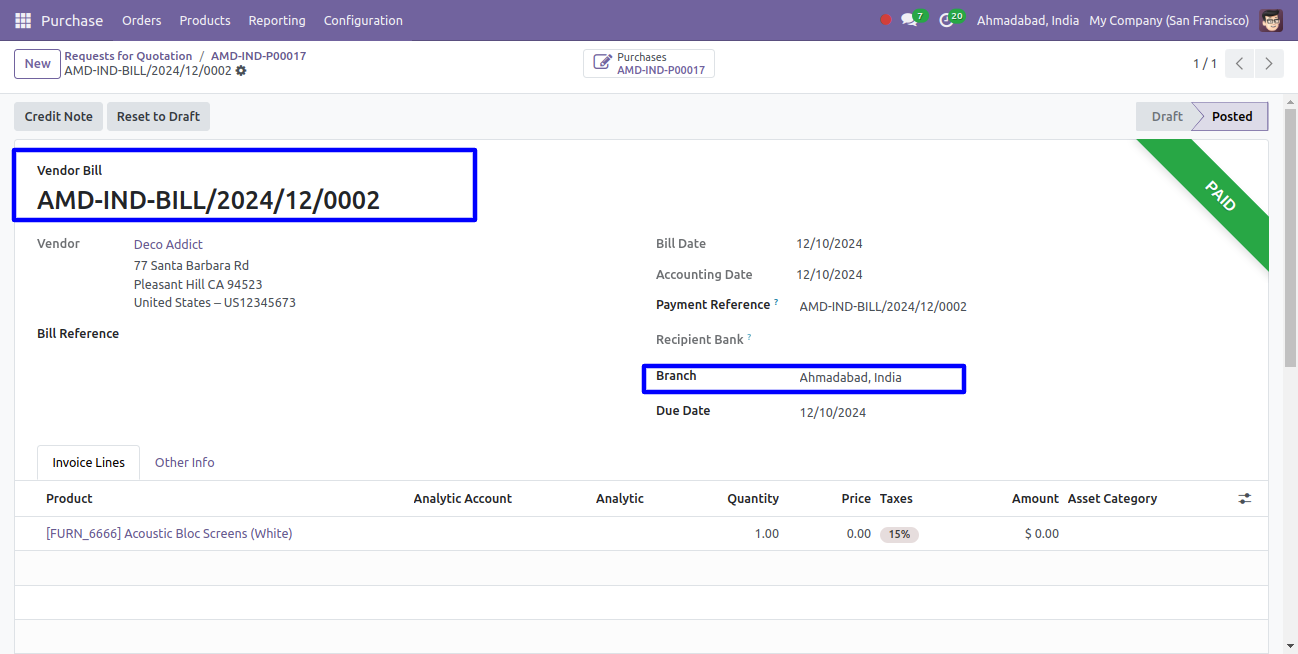Open the apps grid menu icon
This screenshot has width=1298, height=654.
[x=23, y=20]
